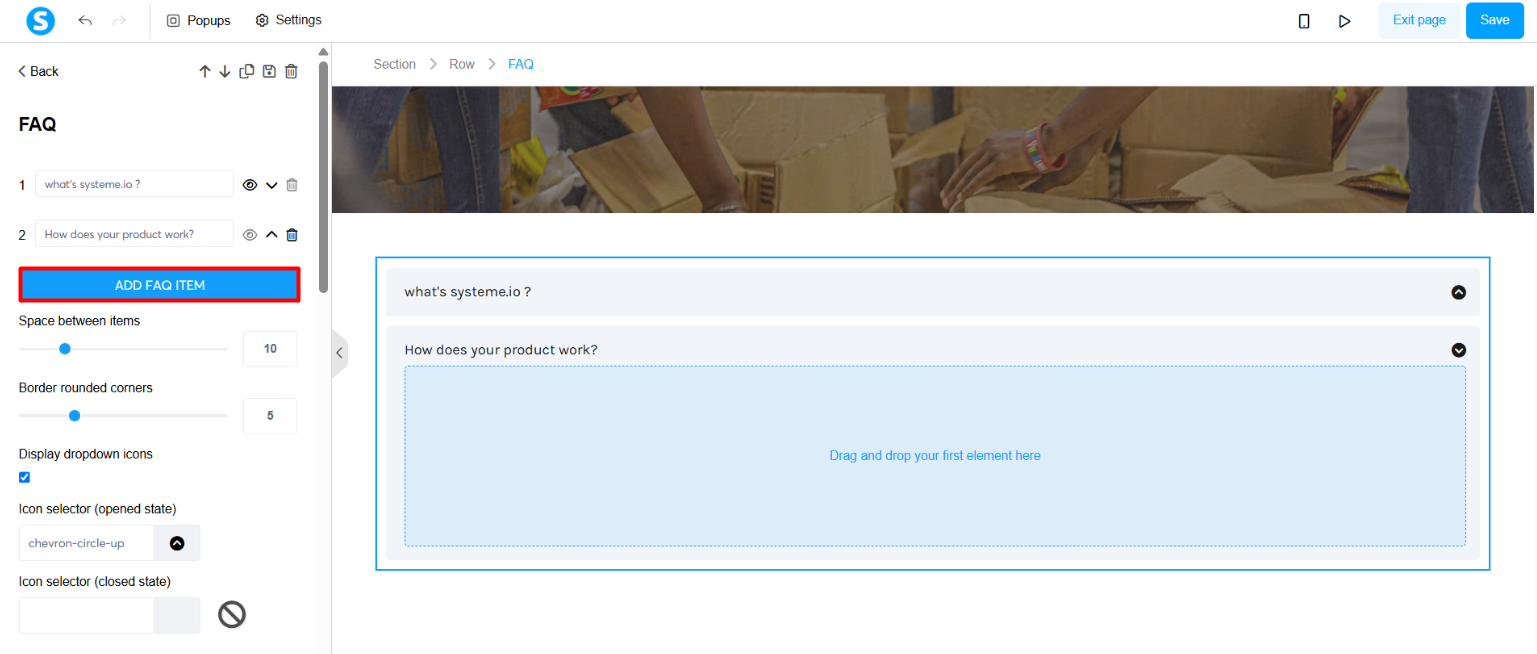This screenshot has height=654, width=1537.
Task: Click the systeme.io logo
Action: (x=40, y=20)
